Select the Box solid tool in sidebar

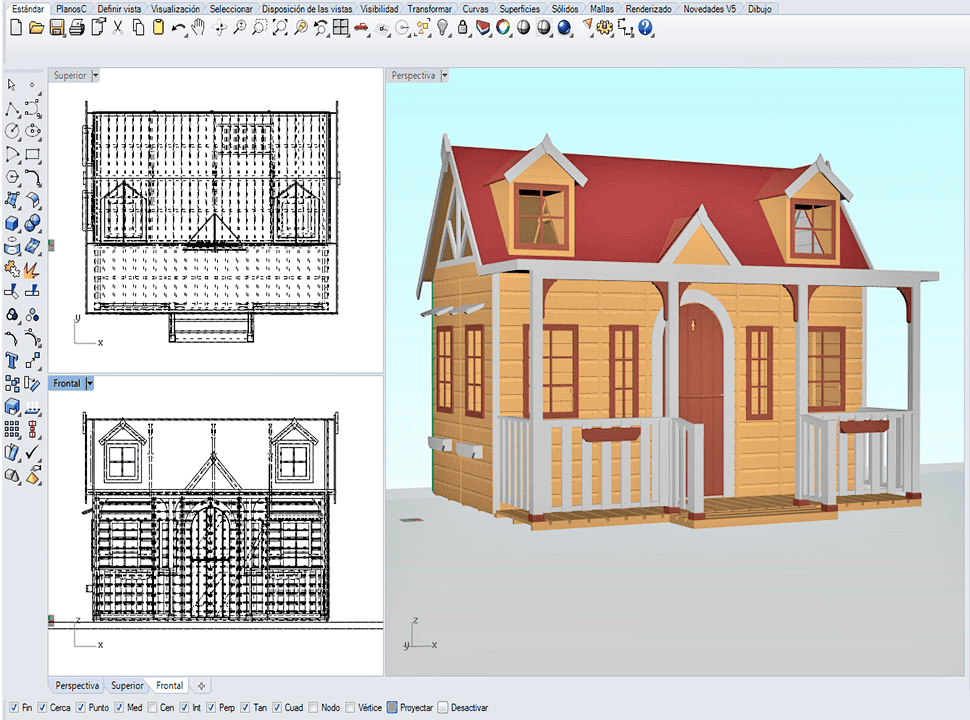coord(12,223)
